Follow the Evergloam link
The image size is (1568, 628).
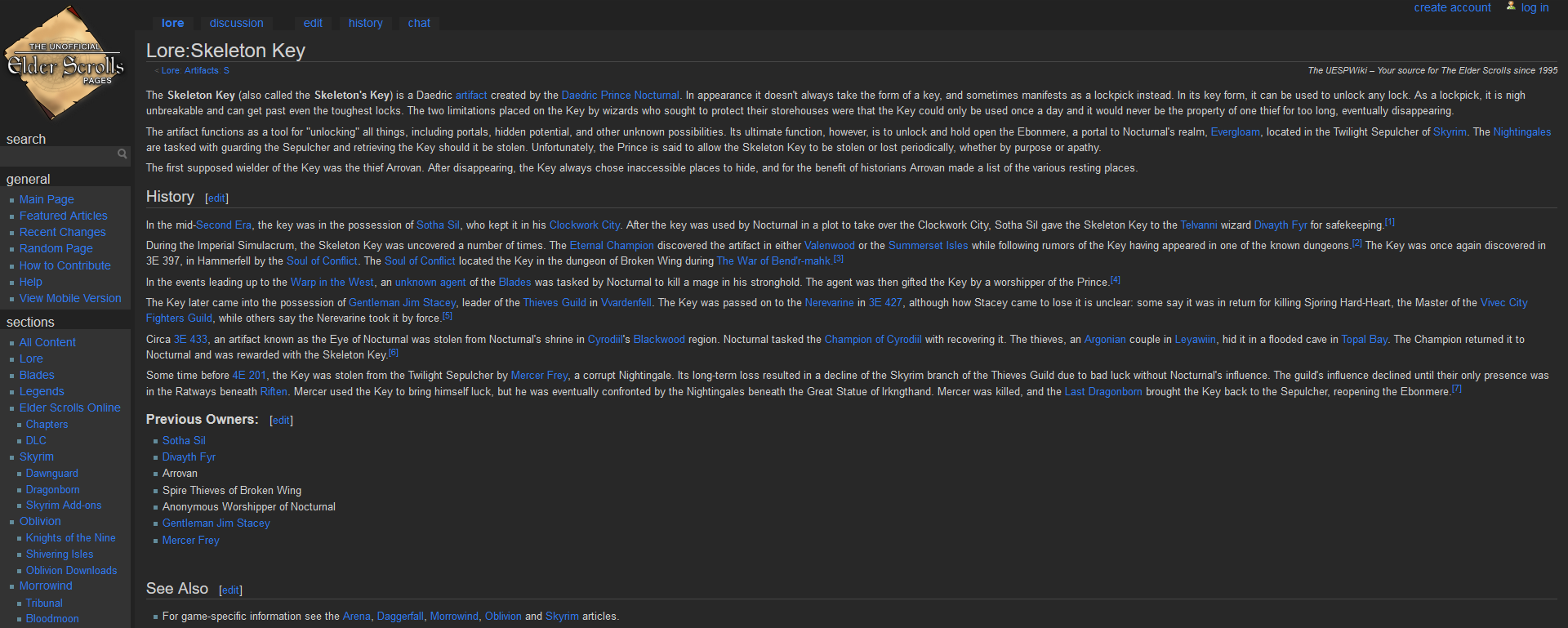pos(1235,132)
